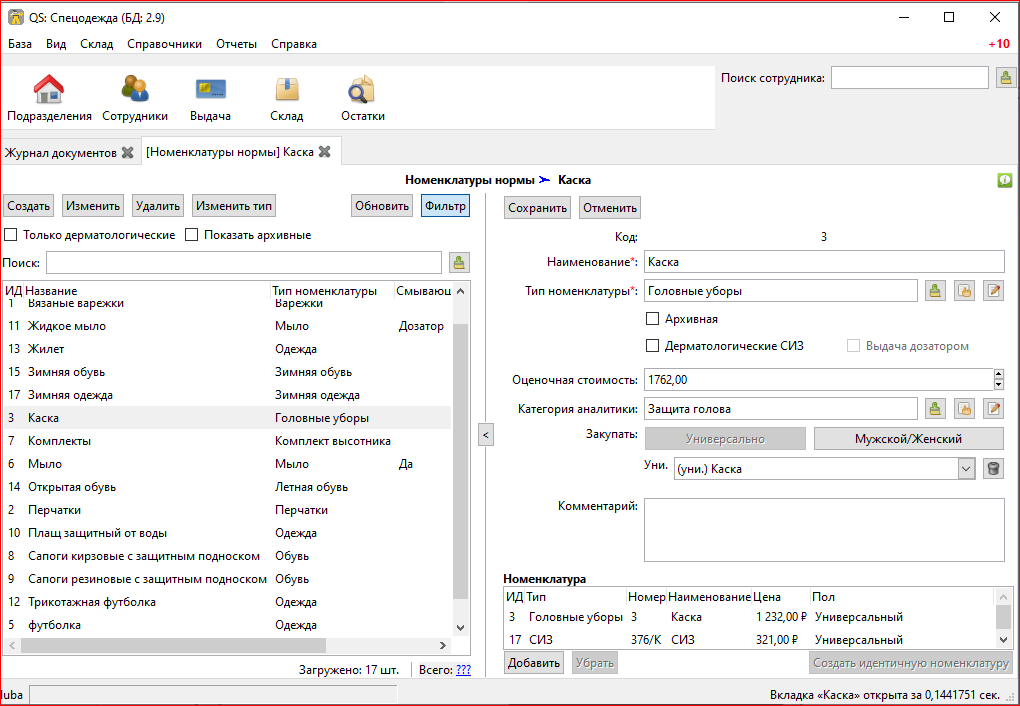
Task: Click the clear icon beside the Поиск field
Action: 459,263
